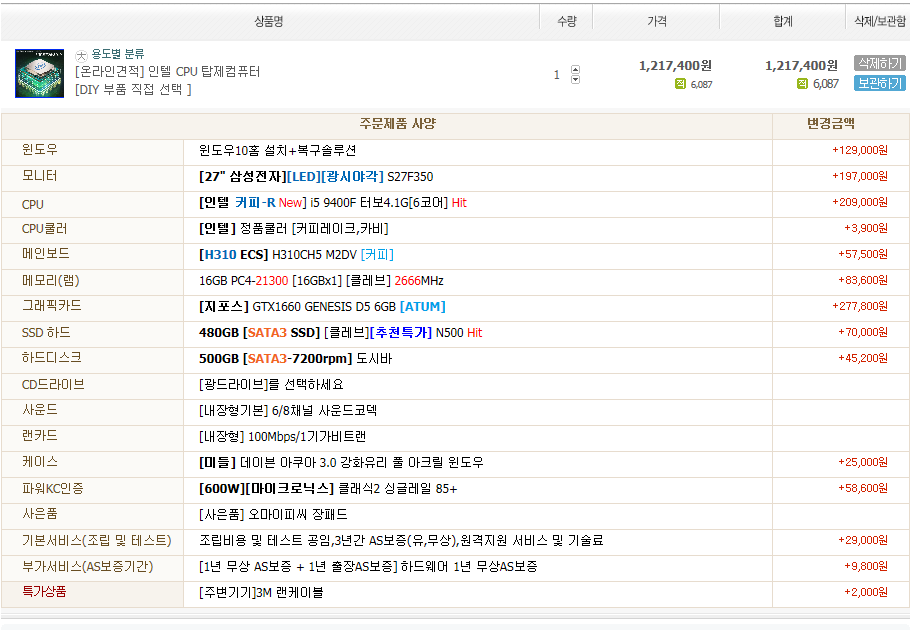Click the round icon beside 용도별 분류
Viewport: 916px width, 630px height.
click(81, 56)
